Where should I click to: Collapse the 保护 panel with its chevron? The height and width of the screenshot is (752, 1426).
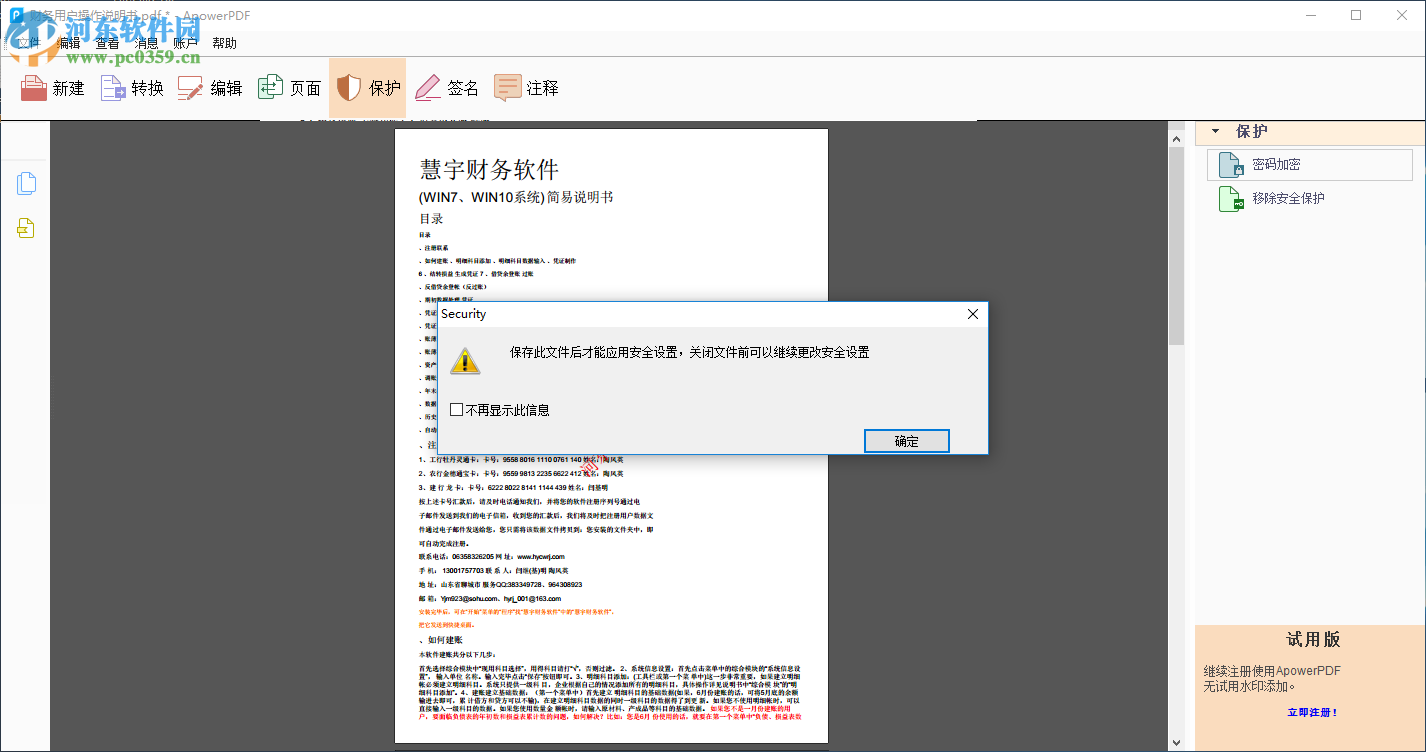click(x=1216, y=131)
